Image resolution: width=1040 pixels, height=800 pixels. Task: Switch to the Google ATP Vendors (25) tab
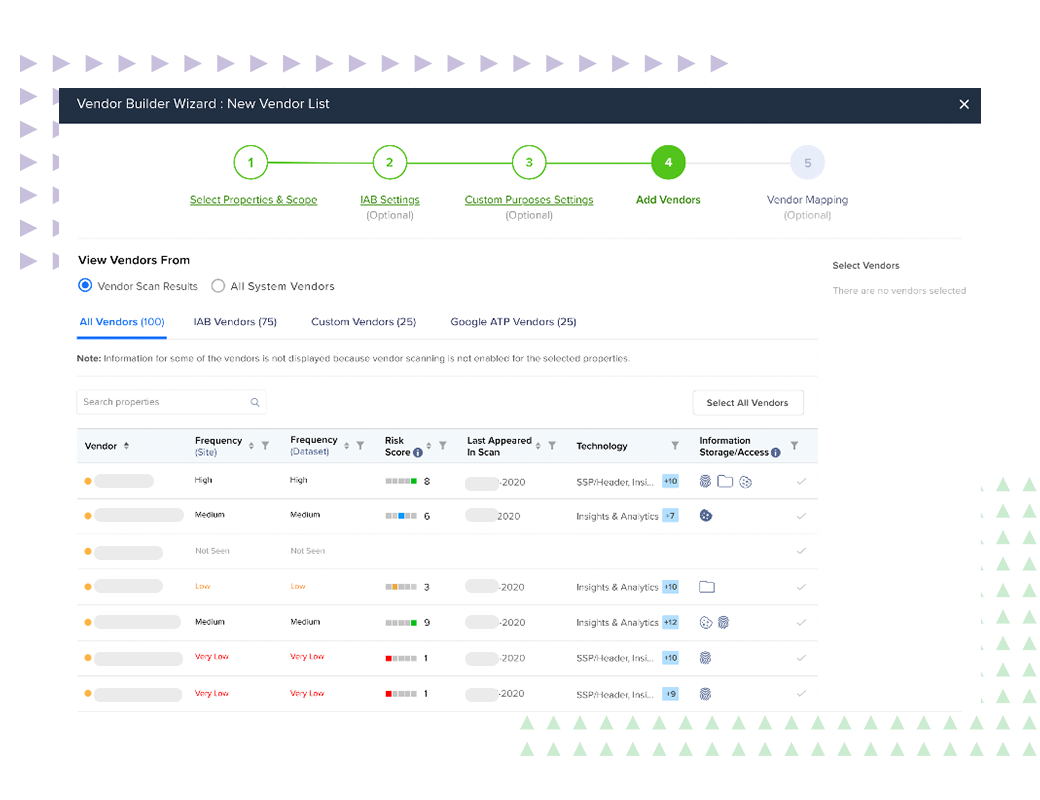coord(513,322)
